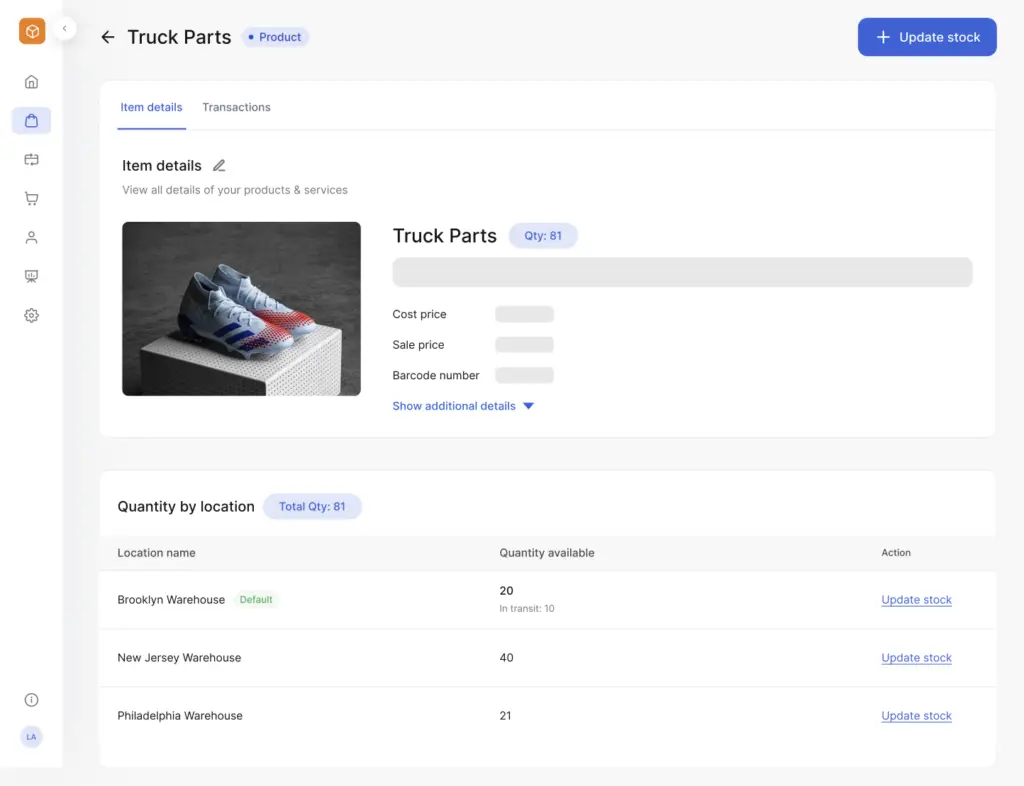Open the Reports presentation icon

[x=31, y=276]
